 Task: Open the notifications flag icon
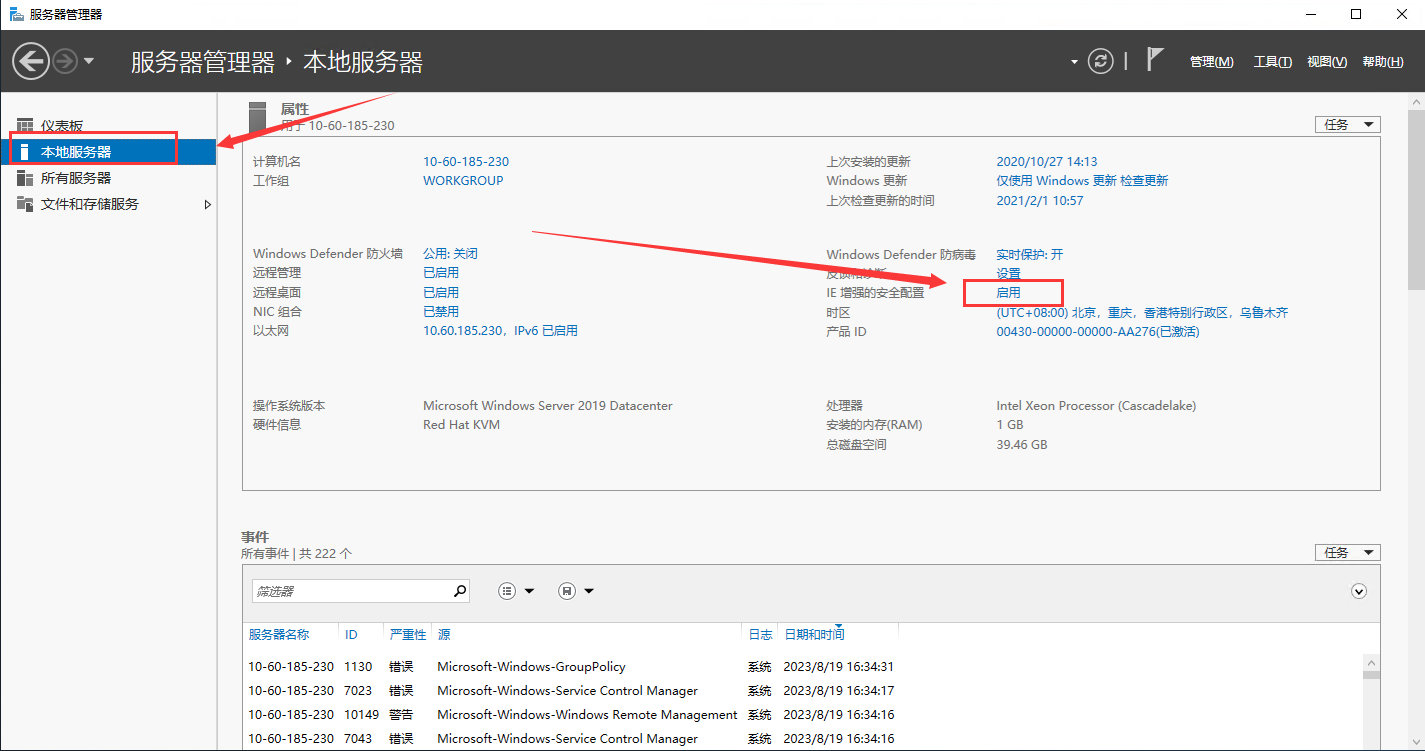point(1155,60)
